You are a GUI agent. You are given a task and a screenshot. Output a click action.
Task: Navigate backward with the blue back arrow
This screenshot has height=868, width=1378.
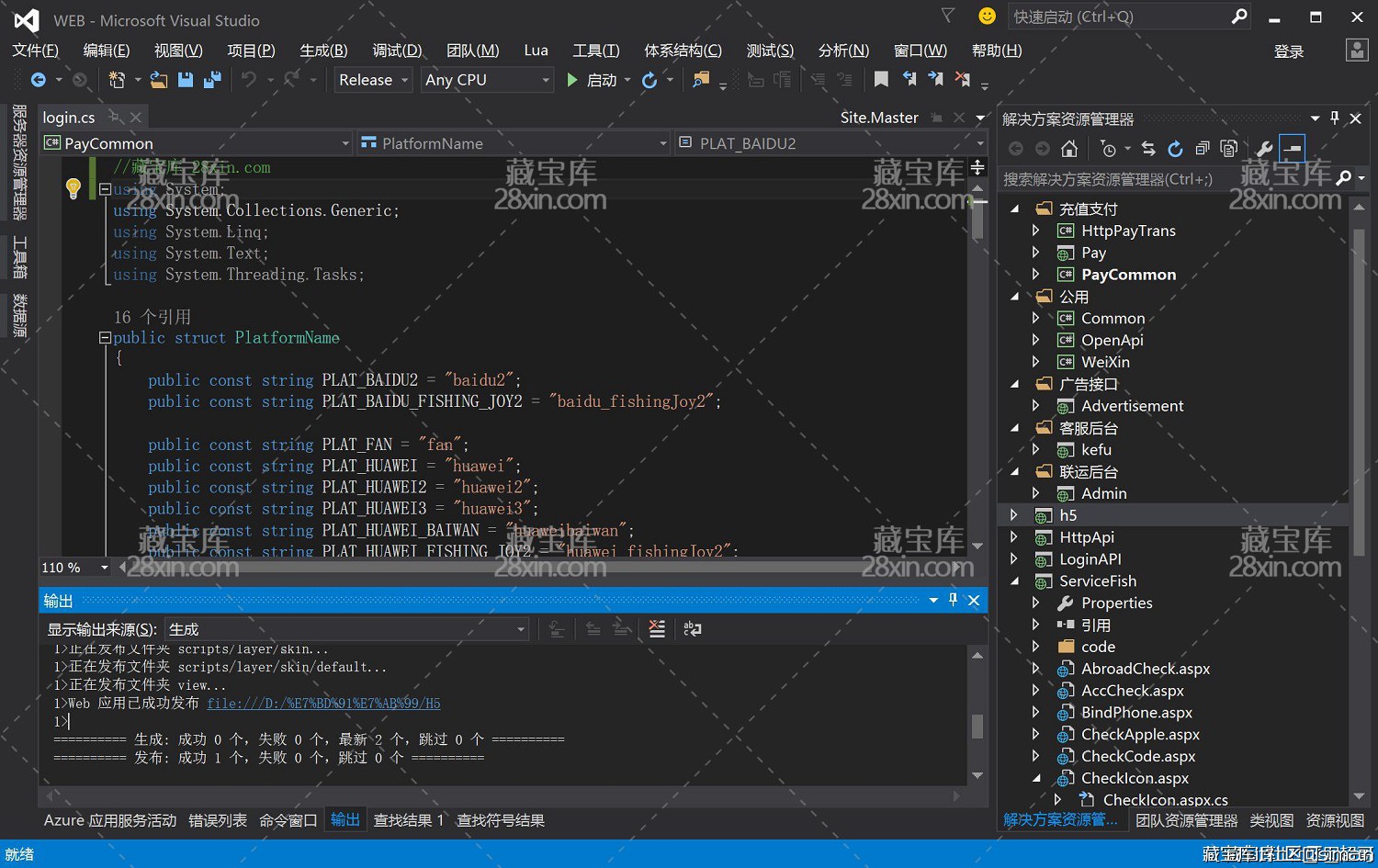click(39, 80)
